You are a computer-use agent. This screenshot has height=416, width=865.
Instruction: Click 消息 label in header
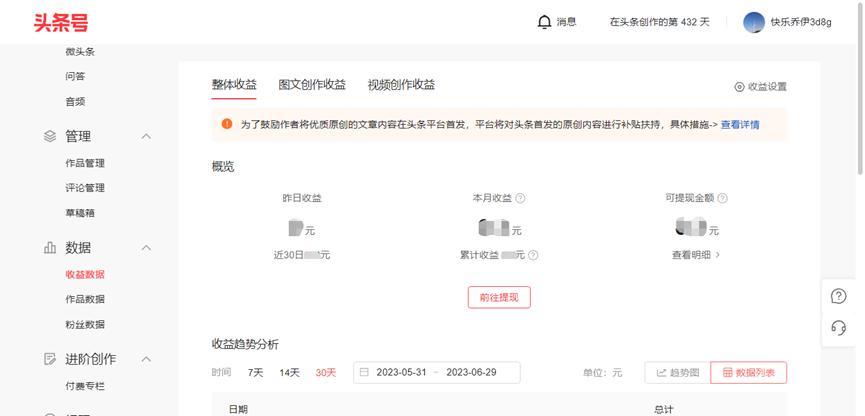(567, 22)
